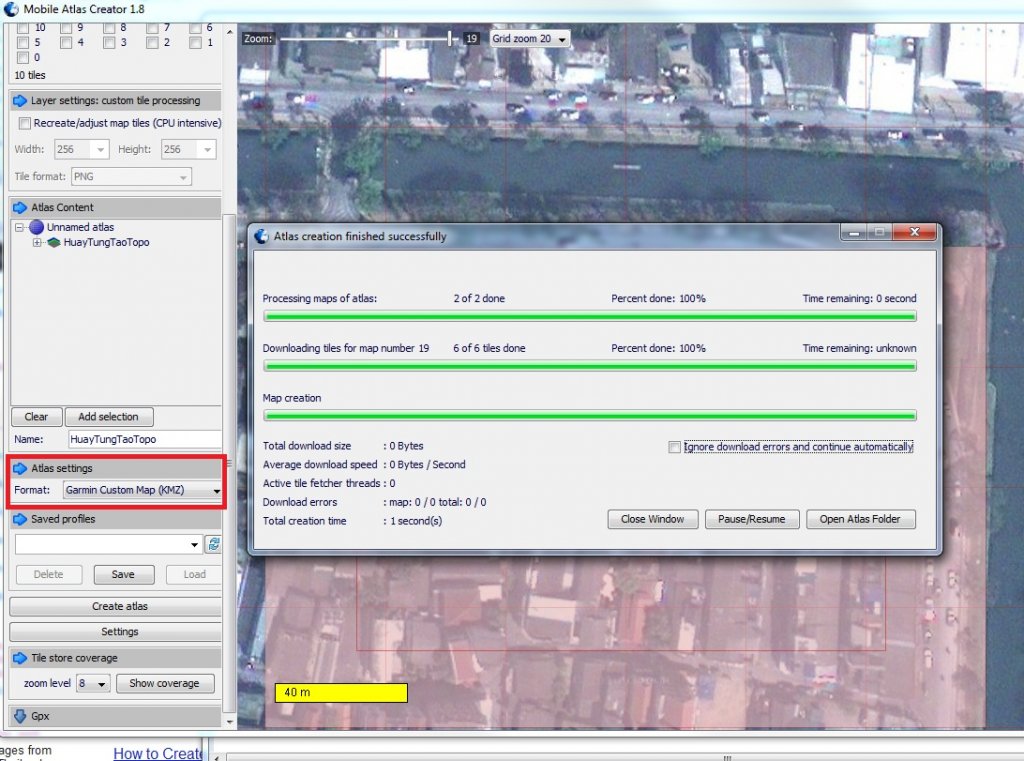Click the Add selection button
Screen dimensions: 1024x761
pyautogui.click(x=108, y=417)
